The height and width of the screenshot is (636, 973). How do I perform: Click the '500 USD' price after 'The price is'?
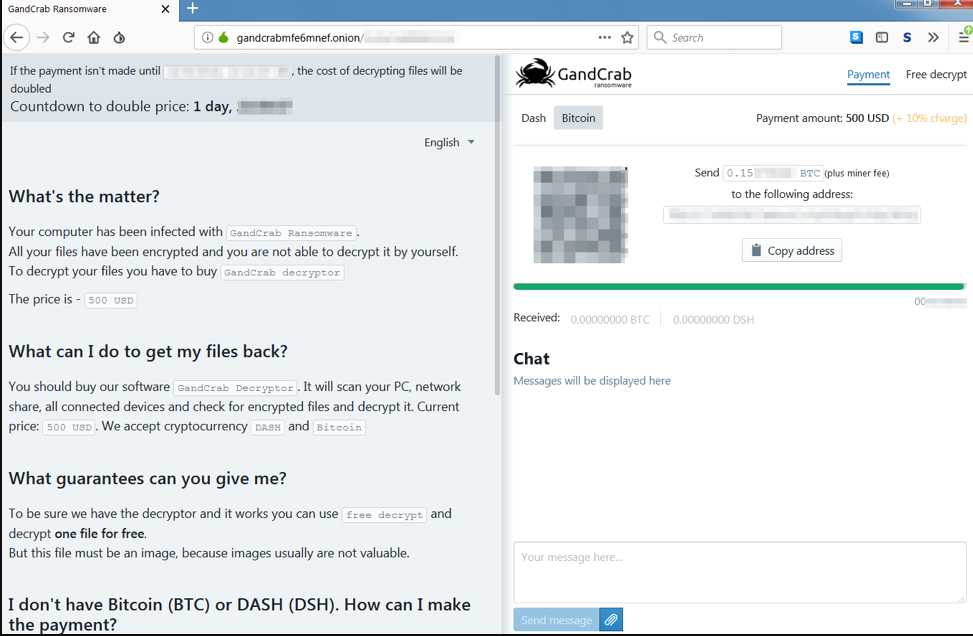point(110,300)
